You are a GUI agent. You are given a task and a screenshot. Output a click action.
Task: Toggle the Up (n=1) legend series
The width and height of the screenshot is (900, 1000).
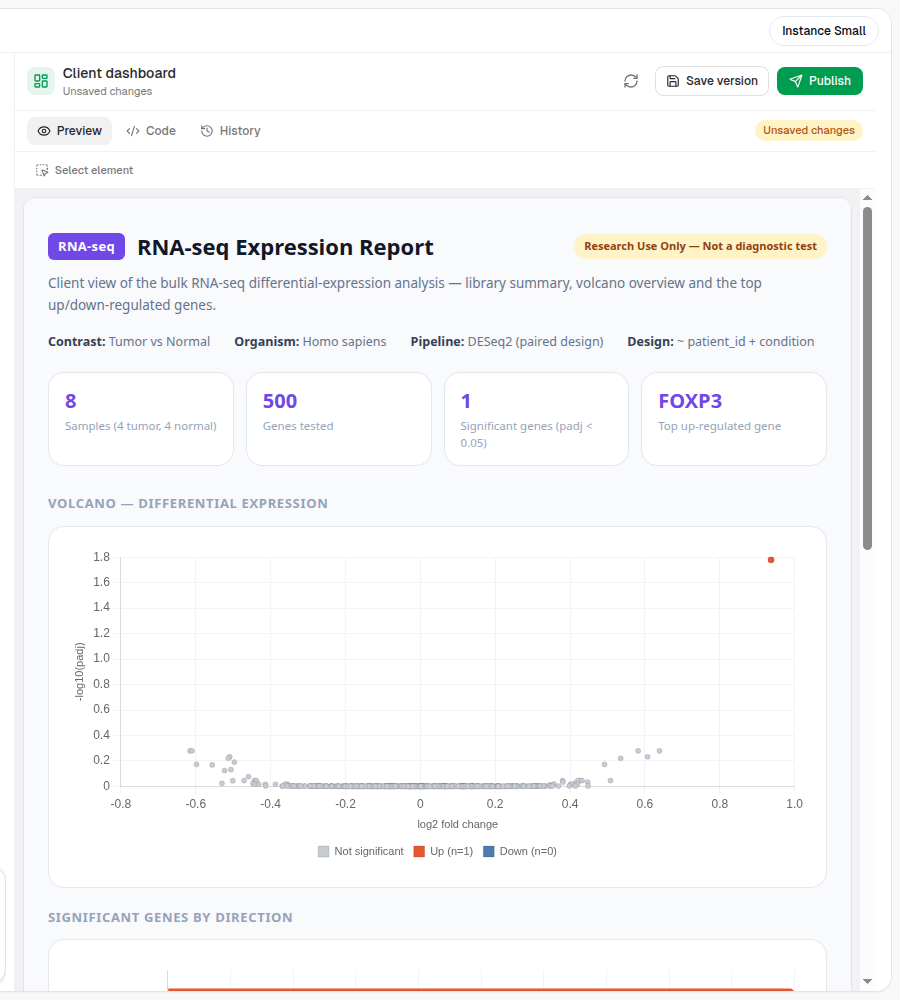point(443,851)
